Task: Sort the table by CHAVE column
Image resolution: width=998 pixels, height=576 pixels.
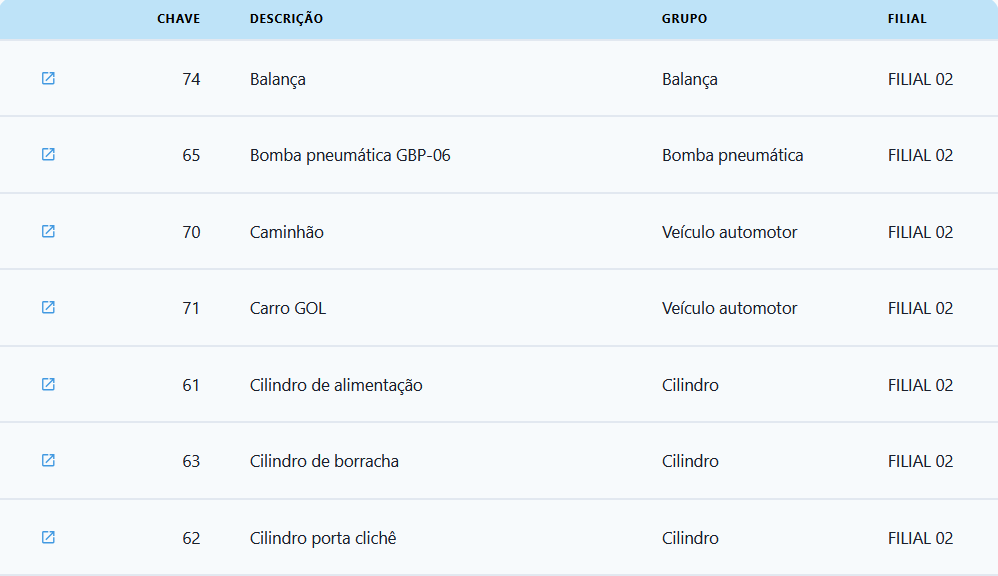Action: (x=178, y=18)
